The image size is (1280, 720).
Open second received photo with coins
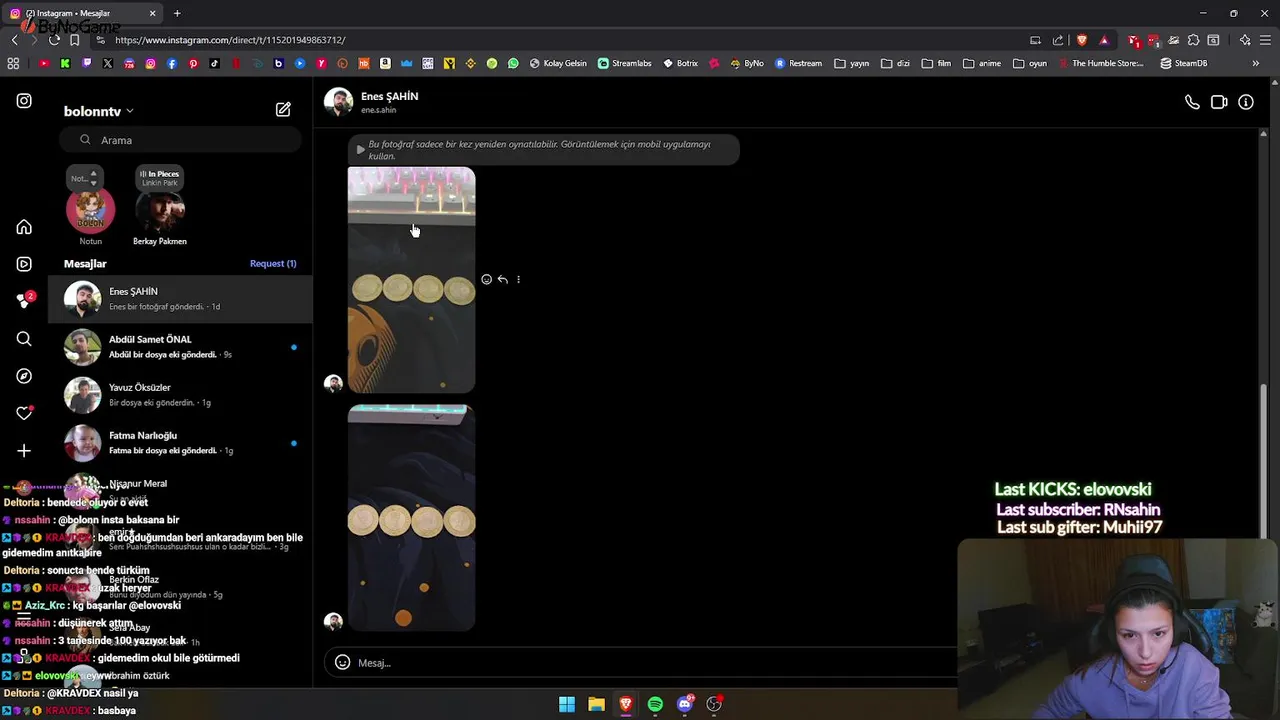(411, 518)
